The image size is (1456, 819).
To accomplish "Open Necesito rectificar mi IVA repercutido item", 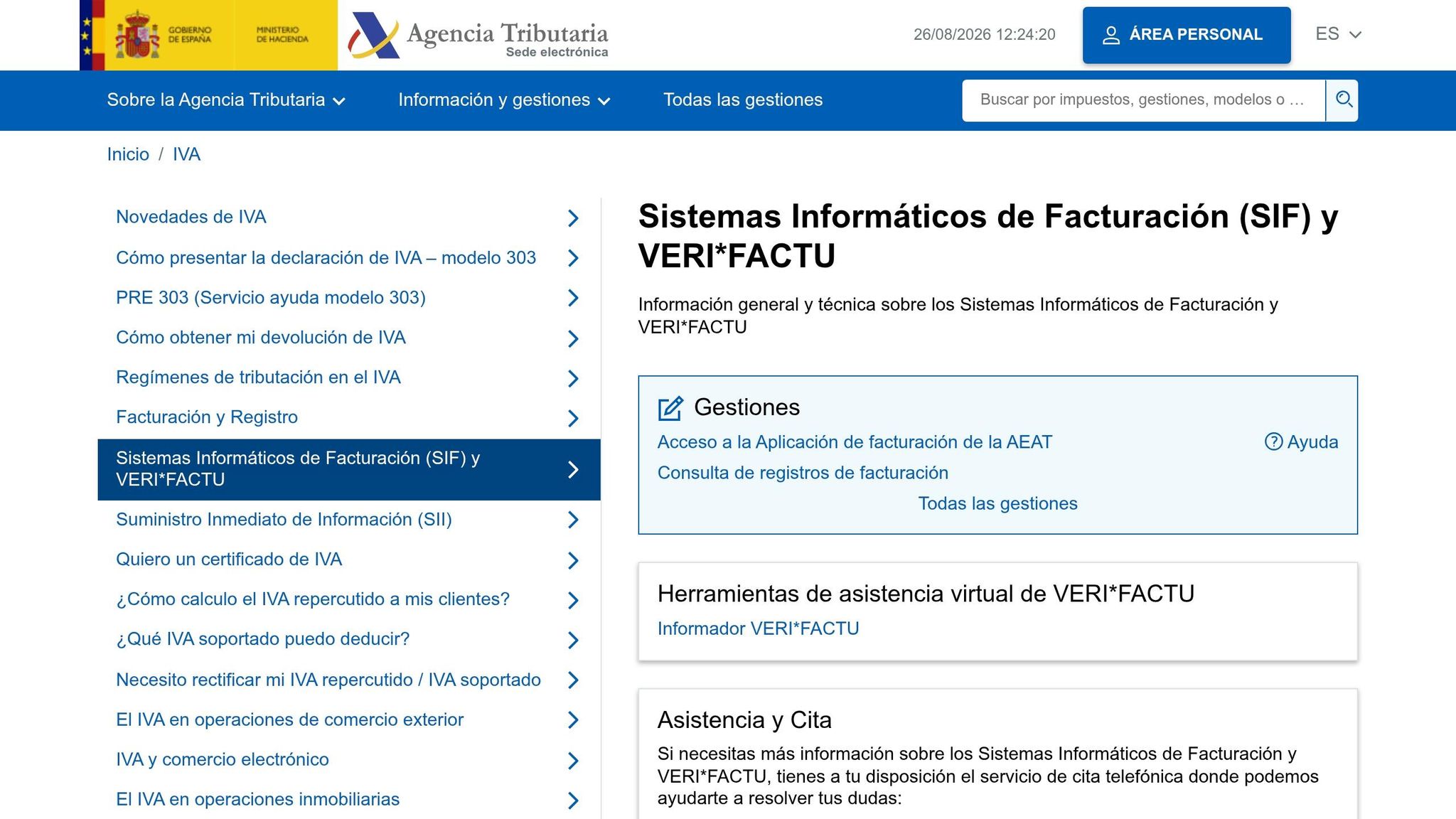I will point(328,680).
